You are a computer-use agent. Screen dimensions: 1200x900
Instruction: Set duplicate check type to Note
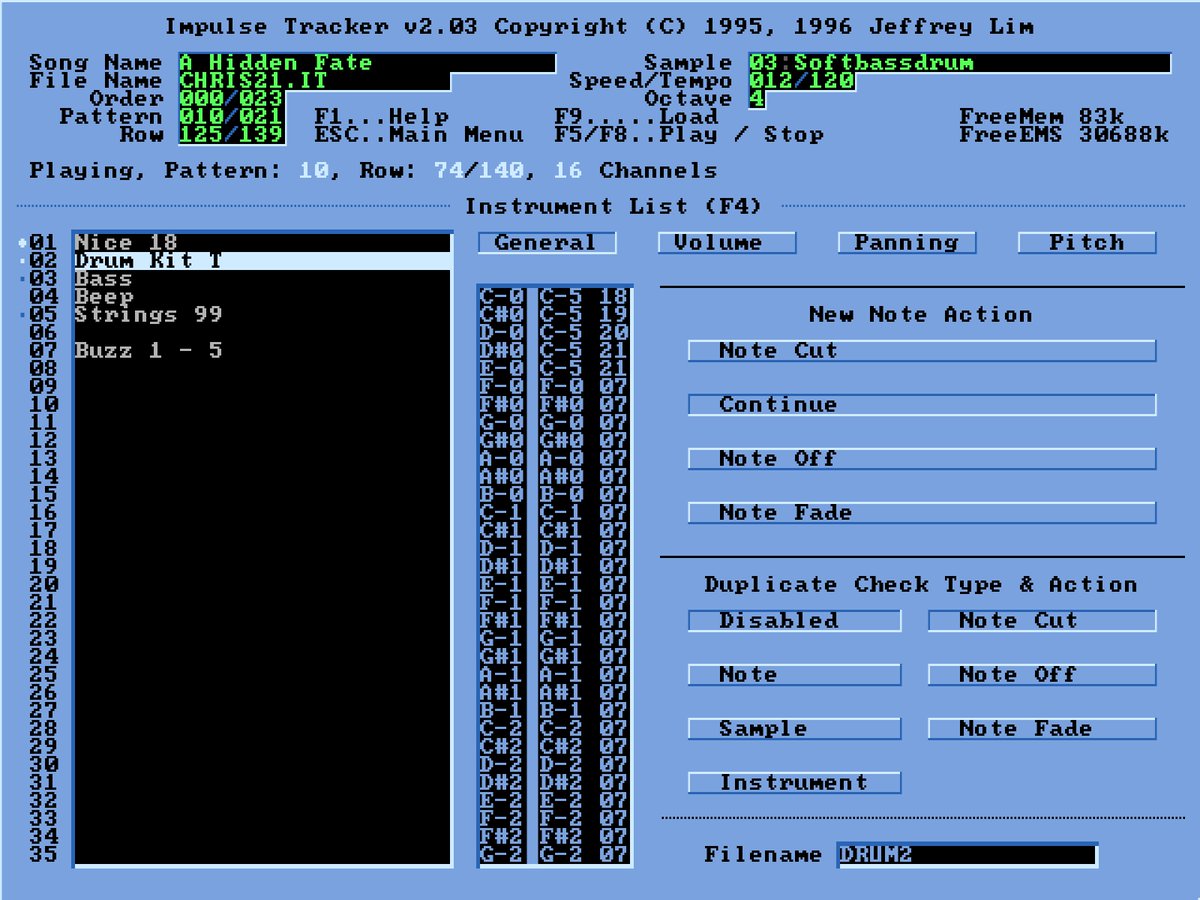click(x=795, y=675)
